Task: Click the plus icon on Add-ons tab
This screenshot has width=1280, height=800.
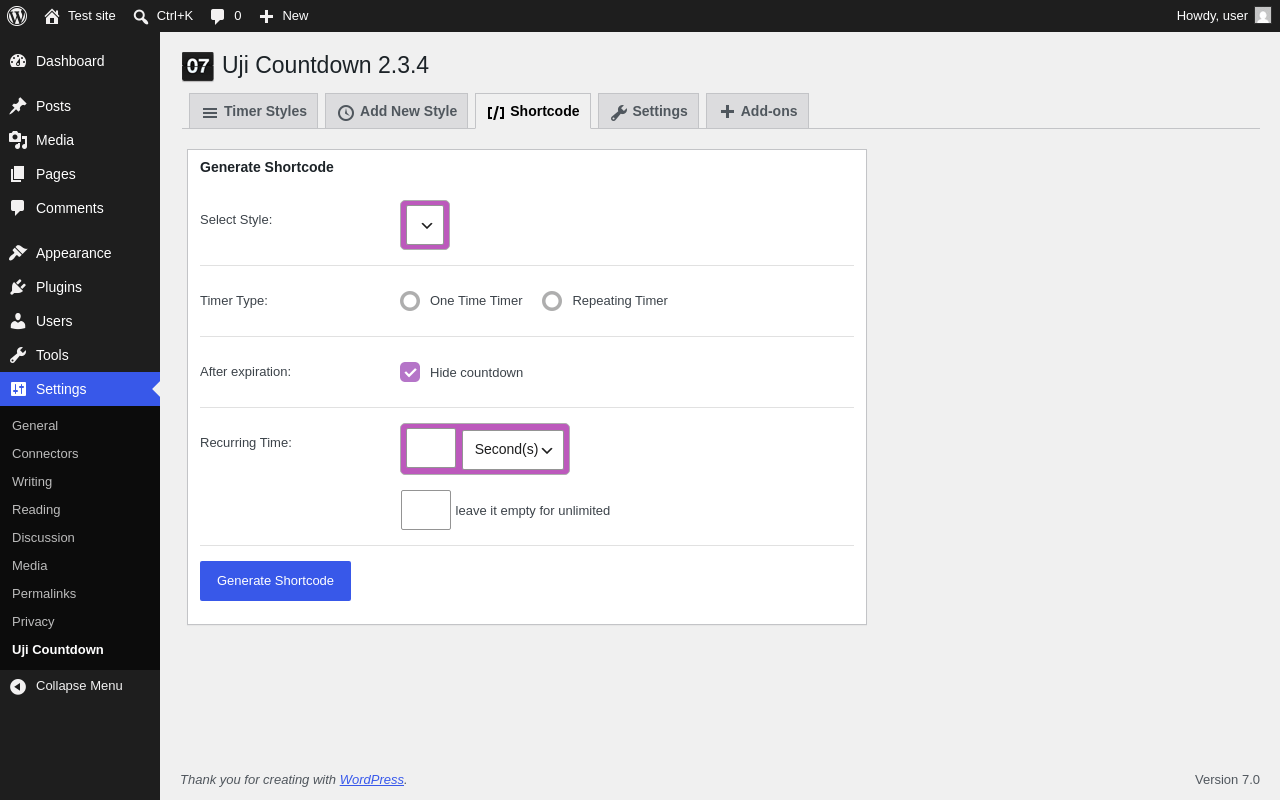Action: [727, 112]
